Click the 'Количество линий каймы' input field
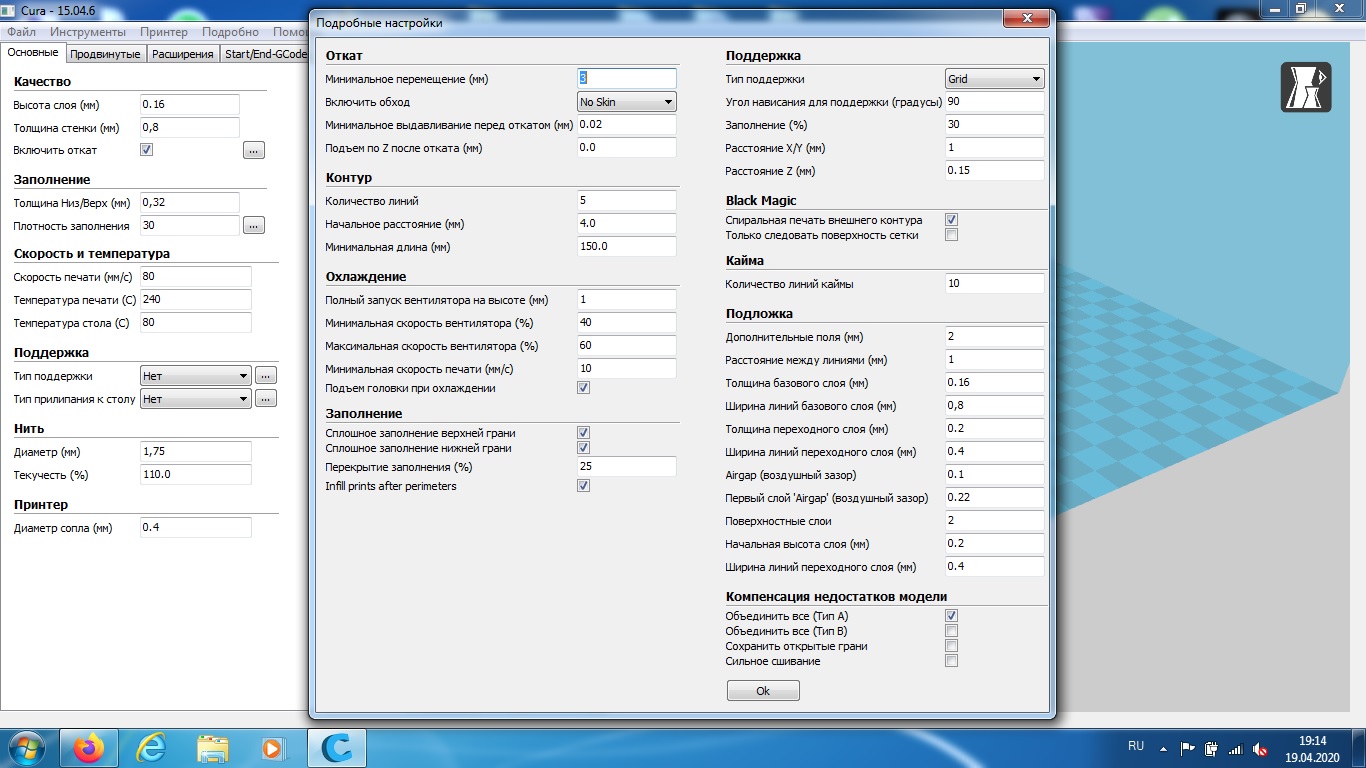The image size is (1366, 768). click(x=994, y=284)
